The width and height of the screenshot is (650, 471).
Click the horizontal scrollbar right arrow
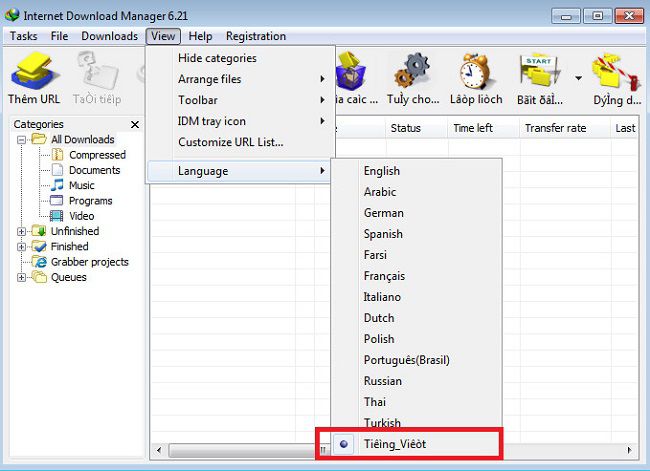click(x=629, y=450)
